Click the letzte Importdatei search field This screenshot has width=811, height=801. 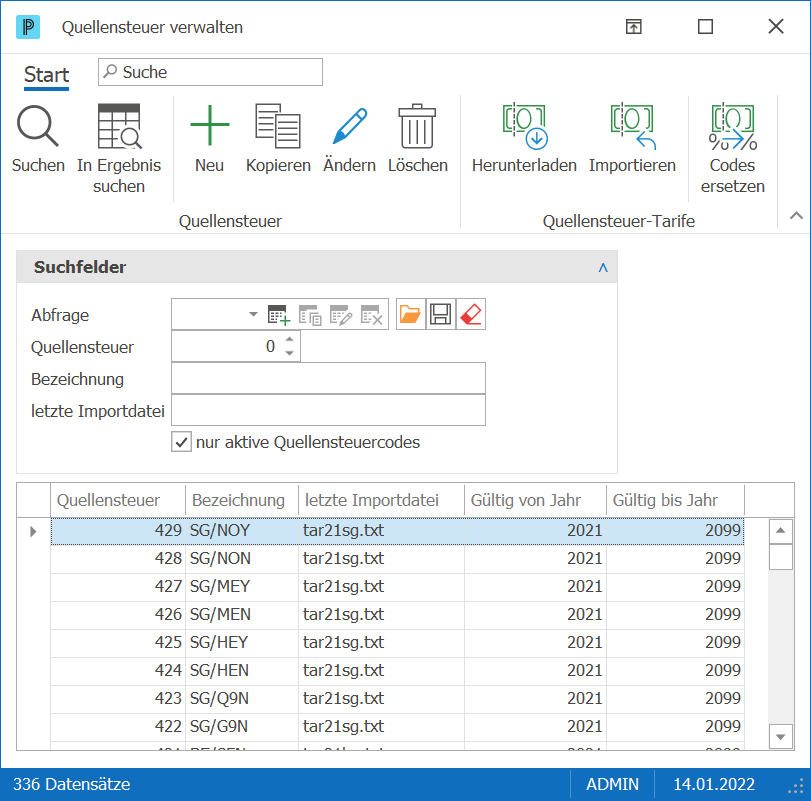(x=328, y=411)
